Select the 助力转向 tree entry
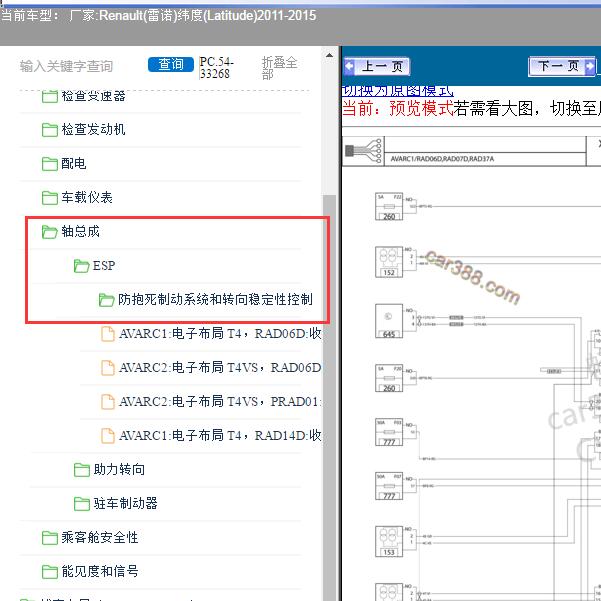The width and height of the screenshot is (601, 601). click(119, 470)
